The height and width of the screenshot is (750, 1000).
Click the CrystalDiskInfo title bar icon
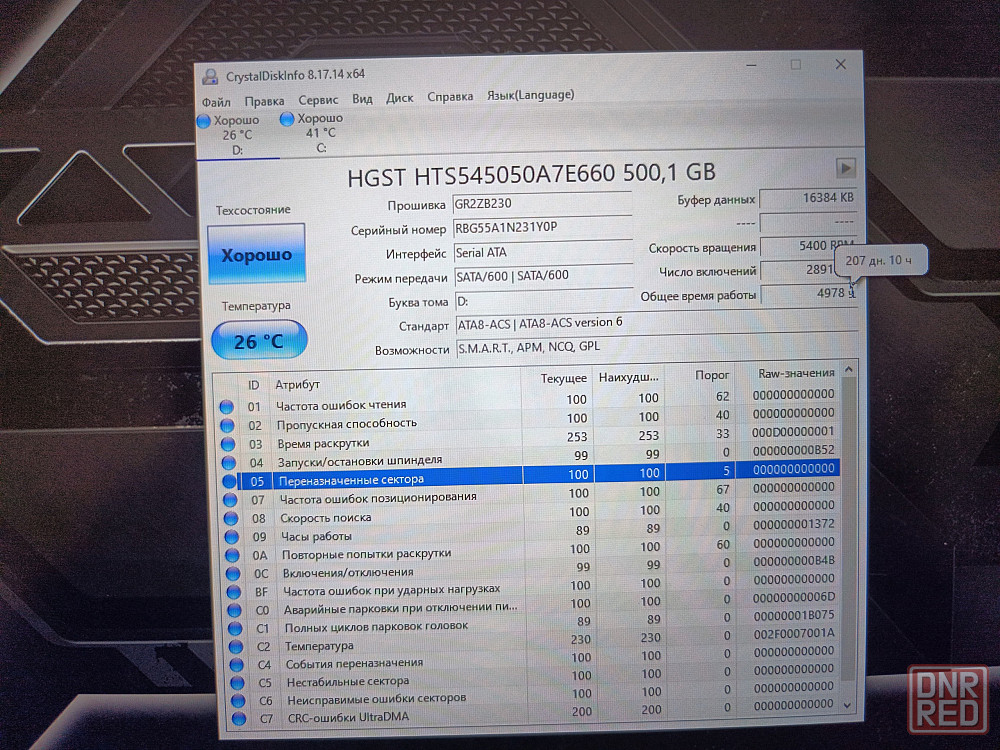pos(210,77)
